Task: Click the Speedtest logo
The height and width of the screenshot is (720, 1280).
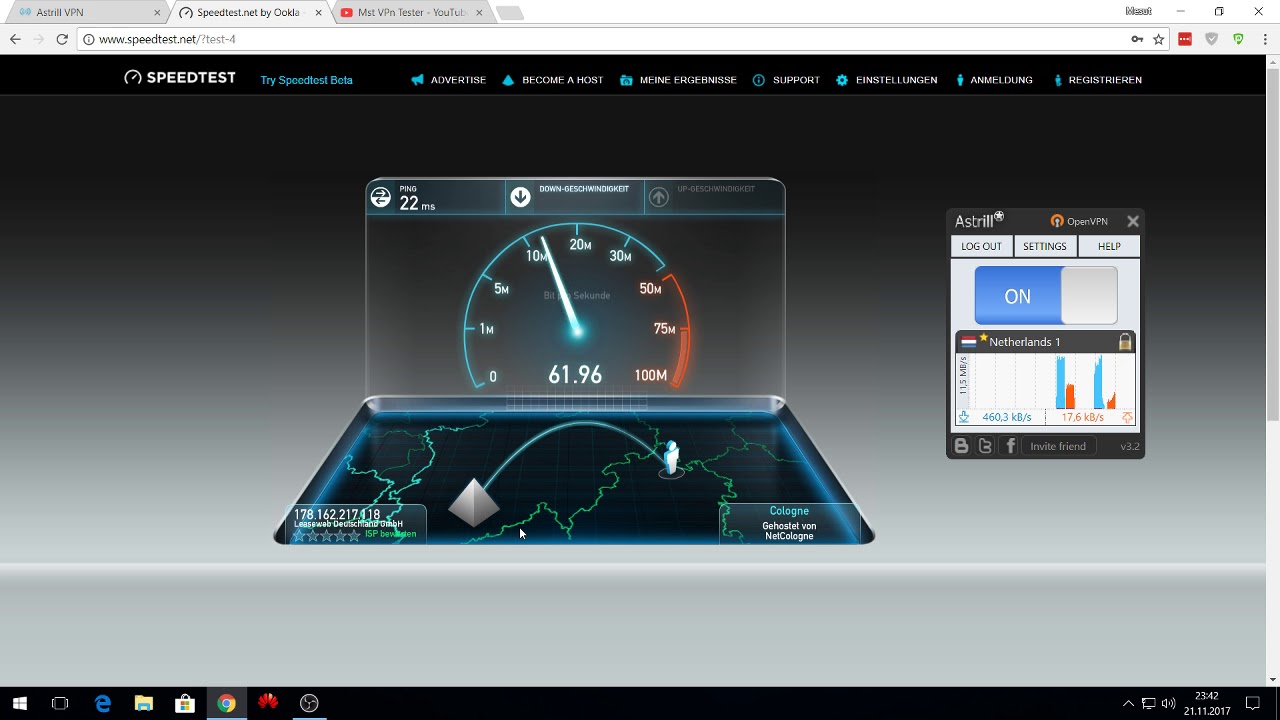Action: point(180,78)
